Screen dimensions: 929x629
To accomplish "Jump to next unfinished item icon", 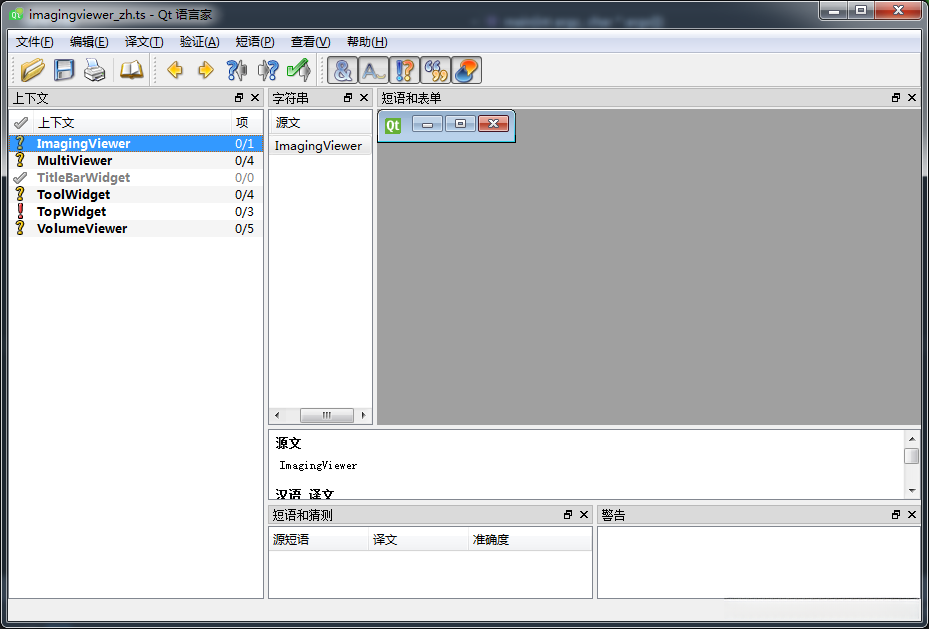I will 268,70.
